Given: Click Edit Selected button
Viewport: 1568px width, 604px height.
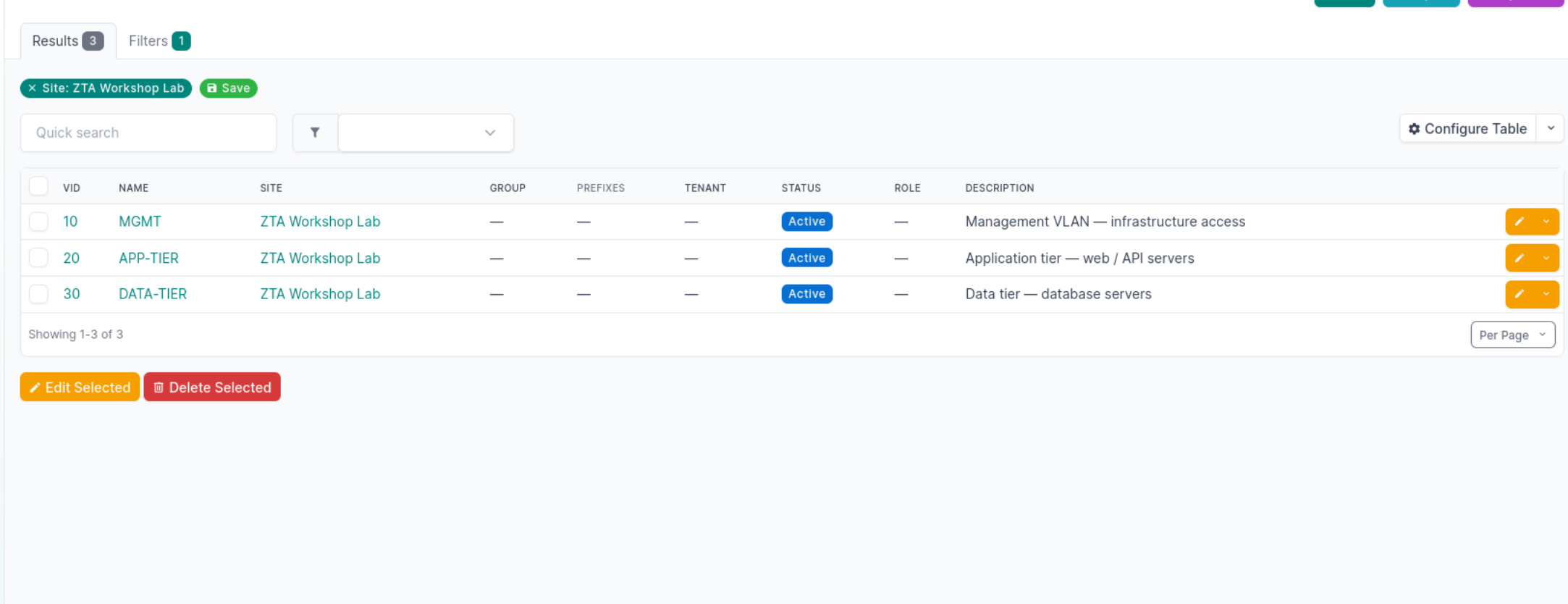Looking at the screenshot, I should pyautogui.click(x=80, y=387).
